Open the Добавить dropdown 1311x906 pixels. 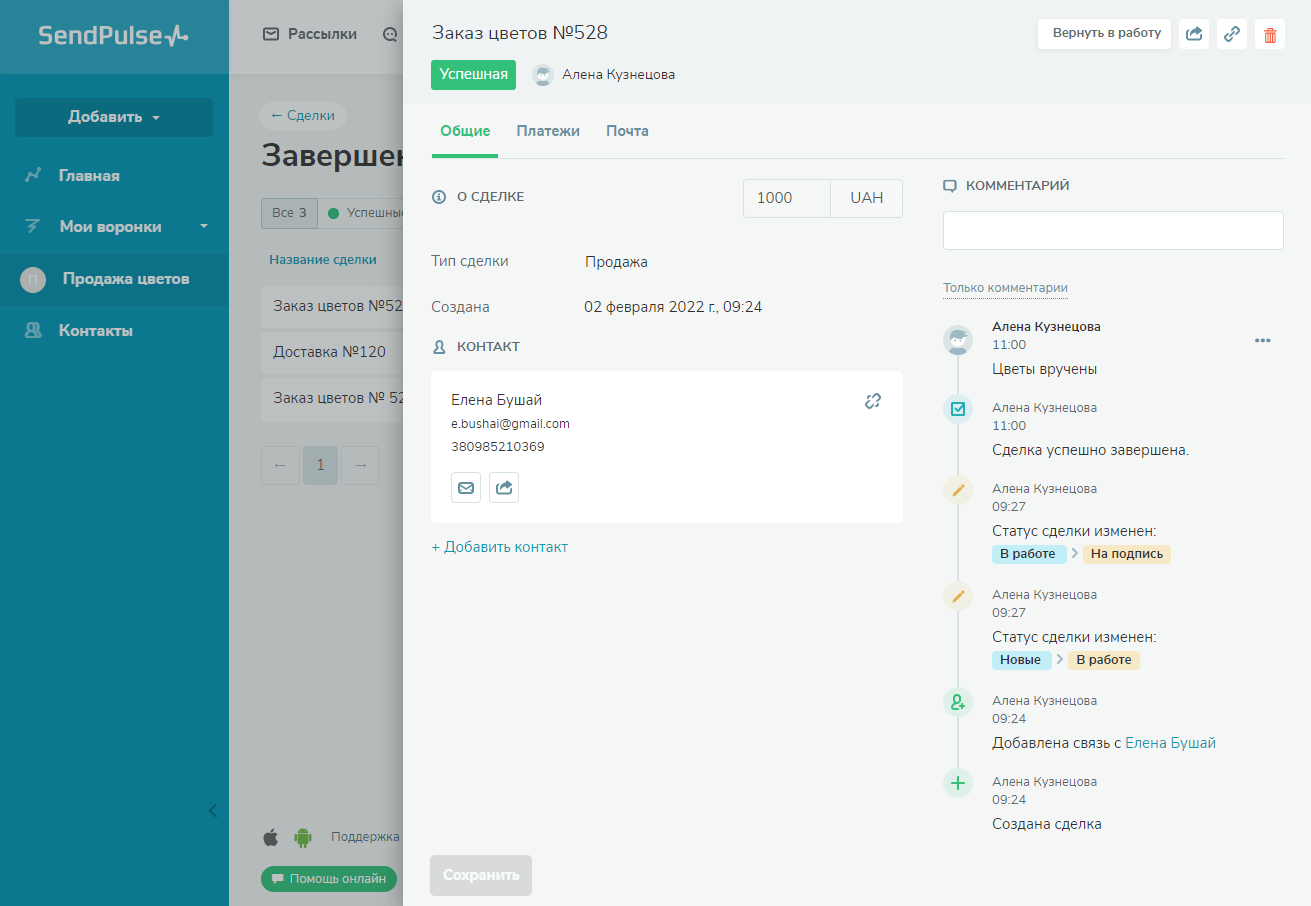[114, 117]
